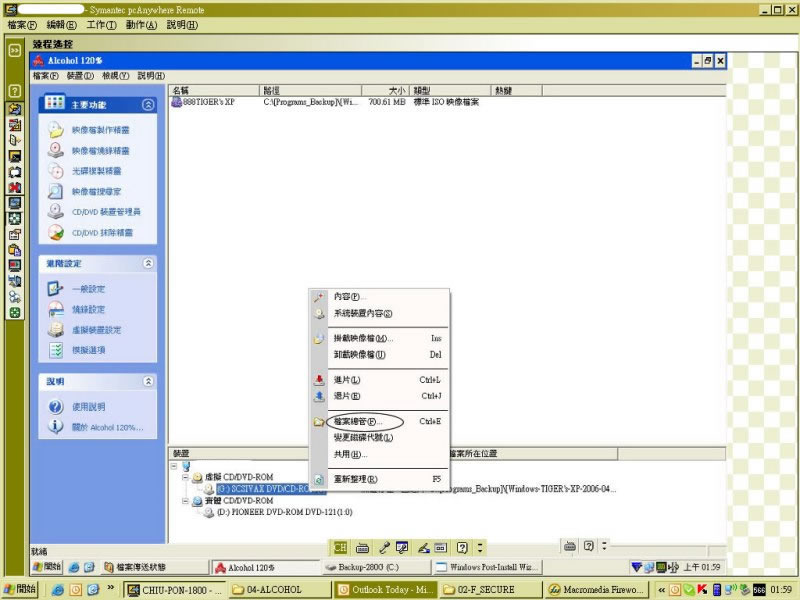Collapse the 虛擬 CD/DVD-ROM tree node
Viewport: 800px width, 600px height.
(185, 478)
